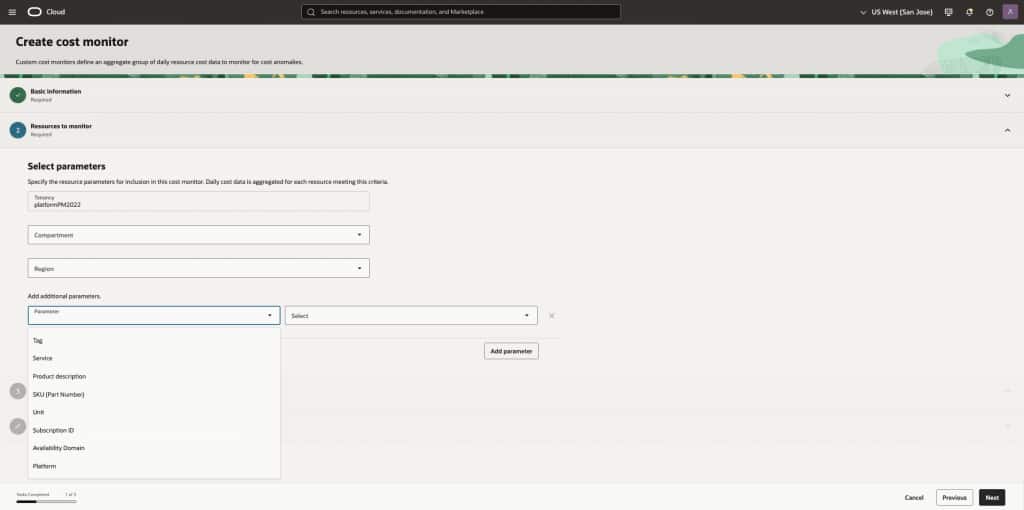The height and width of the screenshot is (510, 1024).
Task: Remove parameter row with X icon
Action: (551, 315)
